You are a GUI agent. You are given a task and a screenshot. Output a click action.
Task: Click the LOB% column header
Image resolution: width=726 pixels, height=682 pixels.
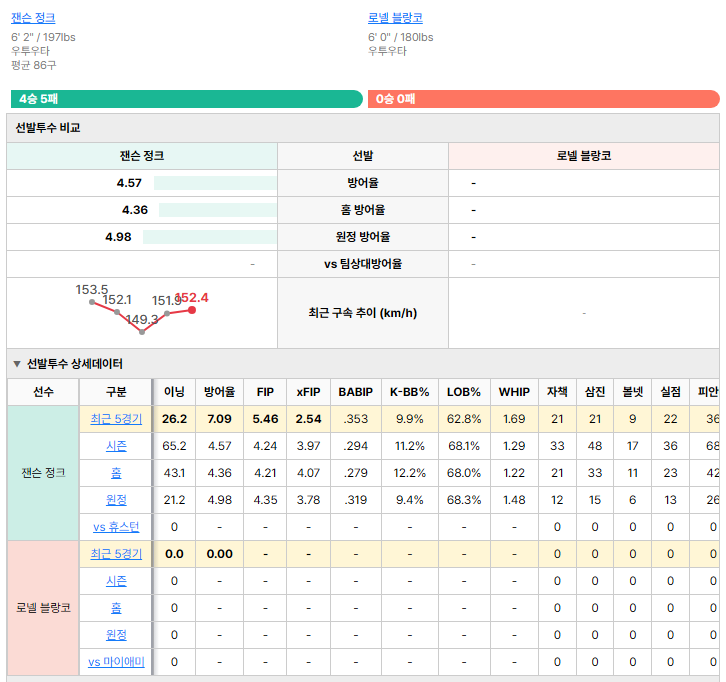pyautogui.click(x=464, y=392)
